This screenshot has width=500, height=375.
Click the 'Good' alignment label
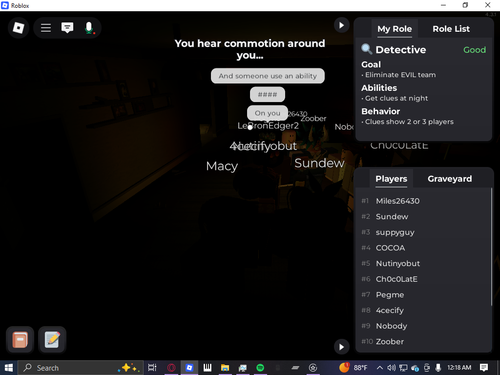(474, 50)
